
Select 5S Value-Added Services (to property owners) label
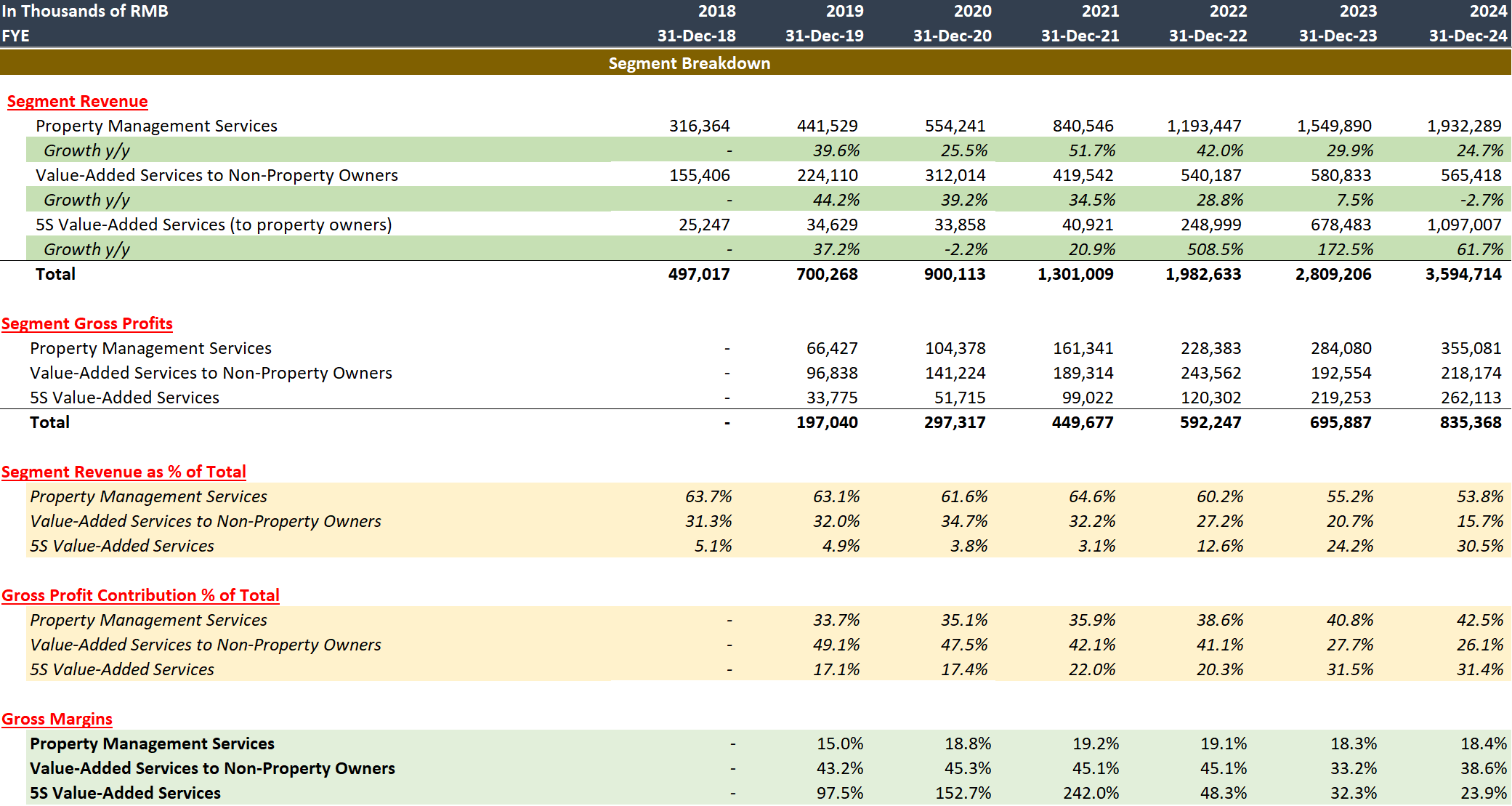[x=214, y=225]
